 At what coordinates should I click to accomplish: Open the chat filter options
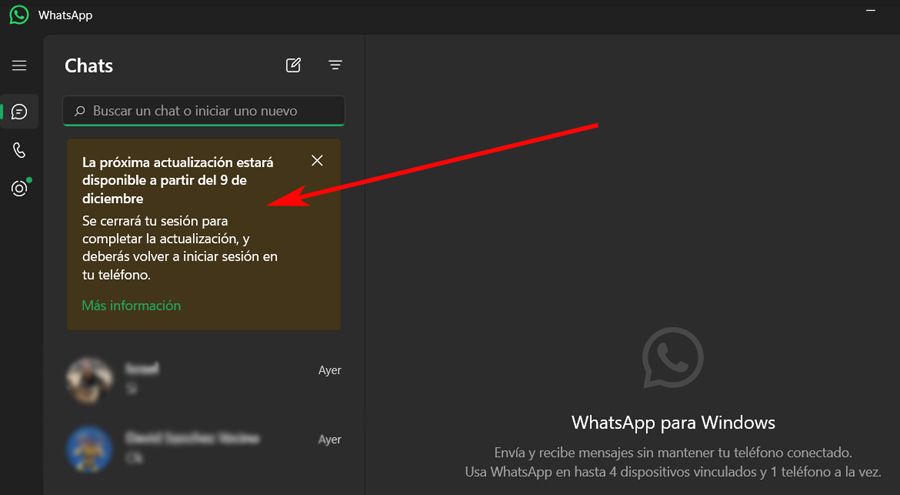[335, 66]
